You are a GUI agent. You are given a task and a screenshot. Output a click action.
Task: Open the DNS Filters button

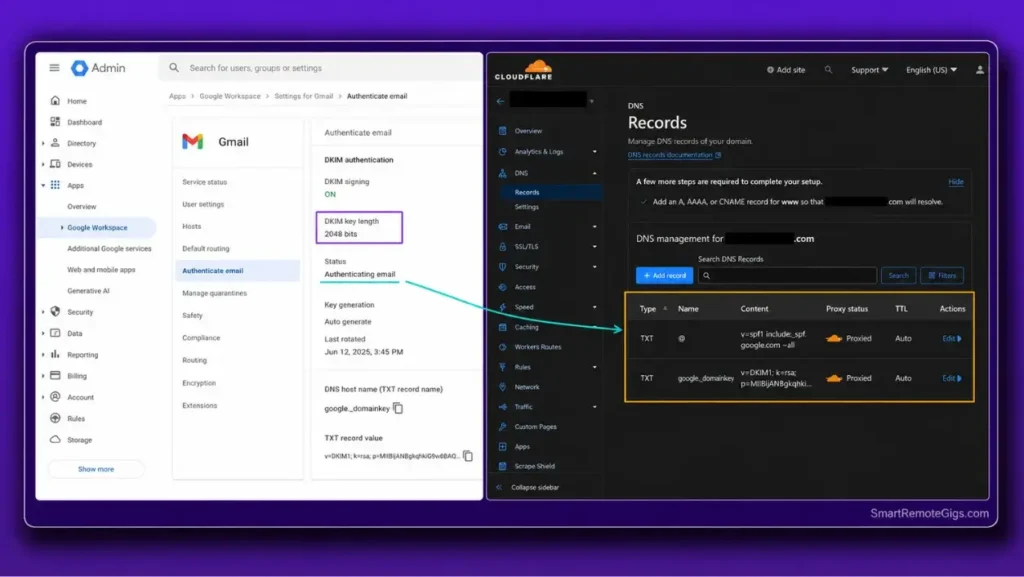[942, 275]
